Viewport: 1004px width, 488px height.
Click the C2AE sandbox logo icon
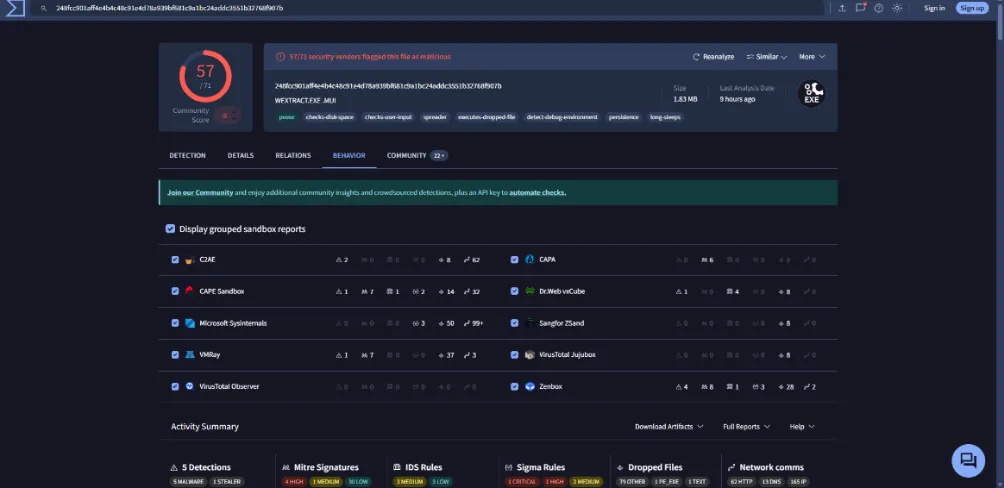click(190, 260)
